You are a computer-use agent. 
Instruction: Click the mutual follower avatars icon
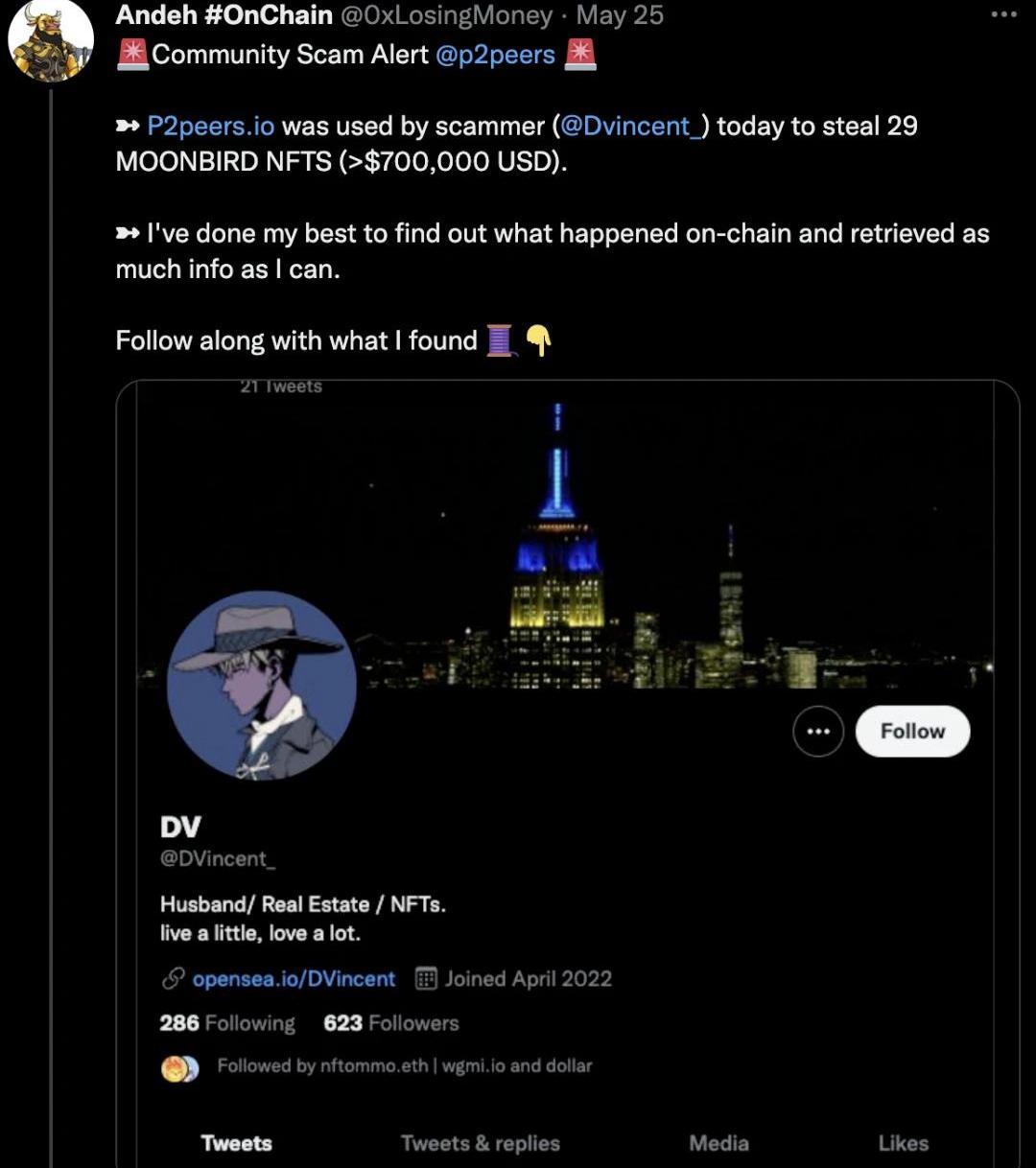point(179,1068)
